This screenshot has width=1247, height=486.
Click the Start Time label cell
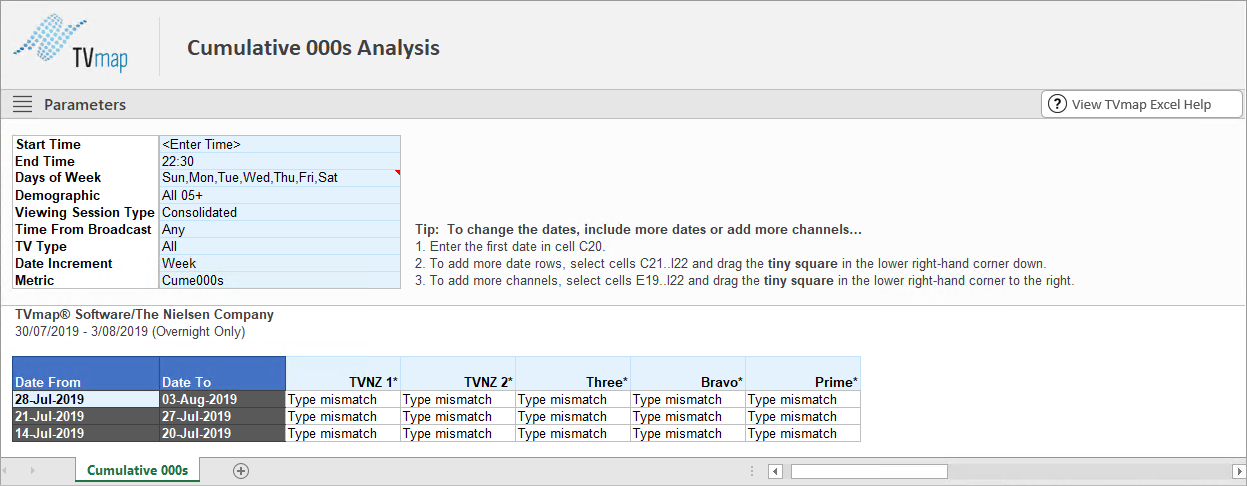(x=86, y=144)
